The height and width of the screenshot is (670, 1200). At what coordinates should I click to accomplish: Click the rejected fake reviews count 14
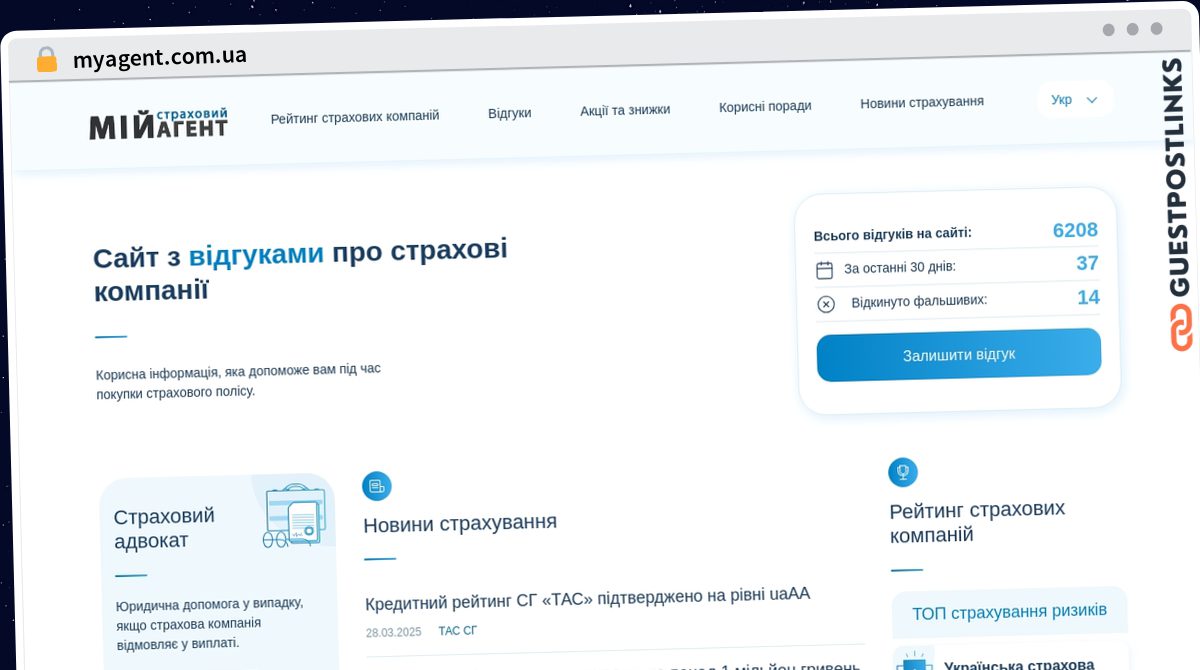tap(1088, 297)
